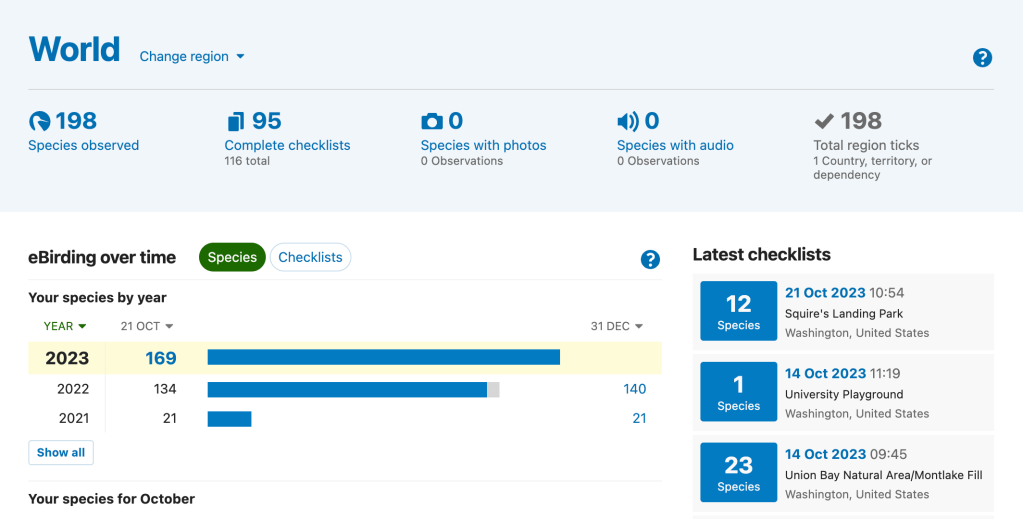The height and width of the screenshot is (519, 1023).
Task: Click the checklist icon next to 95
Action: (x=235, y=122)
